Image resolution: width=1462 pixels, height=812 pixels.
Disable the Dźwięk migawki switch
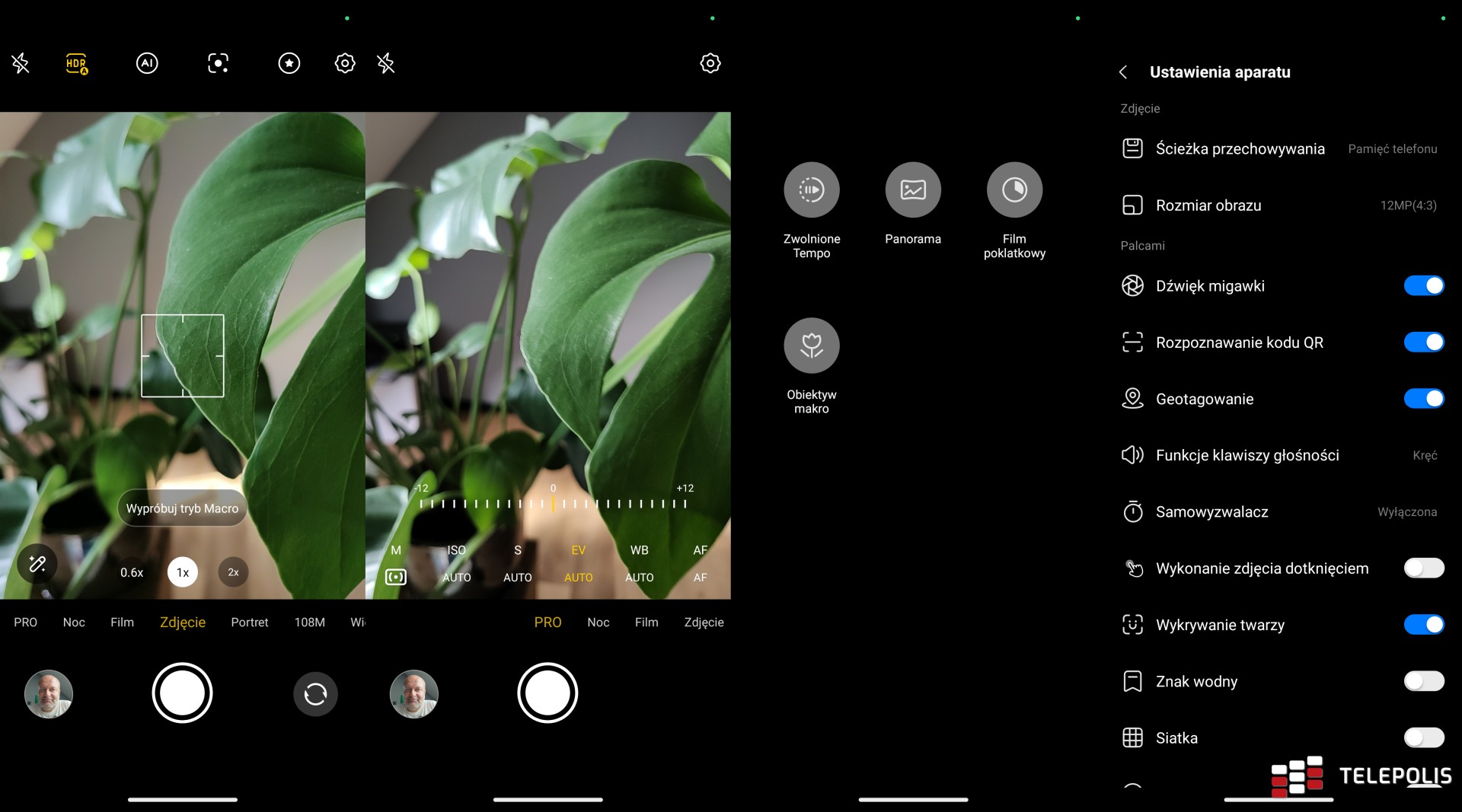(1422, 286)
